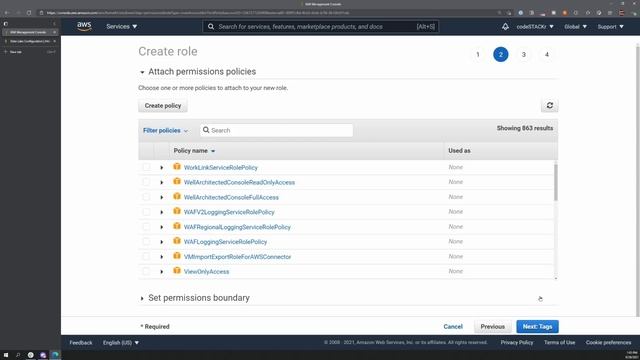Image resolution: width=640 pixels, height=360 pixels.
Task: Open the ViewOnlyAccess policy link
Action: 207,272
